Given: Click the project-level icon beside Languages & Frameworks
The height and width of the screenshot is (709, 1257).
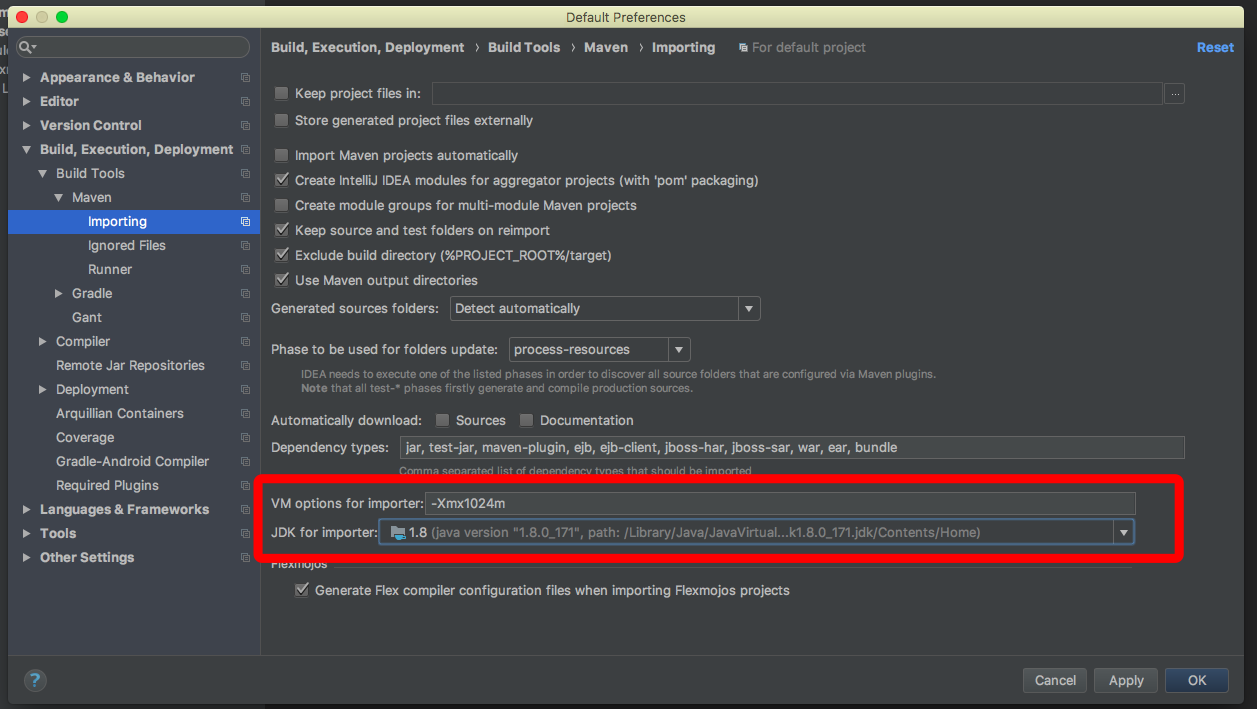Looking at the screenshot, I should pyautogui.click(x=245, y=510).
